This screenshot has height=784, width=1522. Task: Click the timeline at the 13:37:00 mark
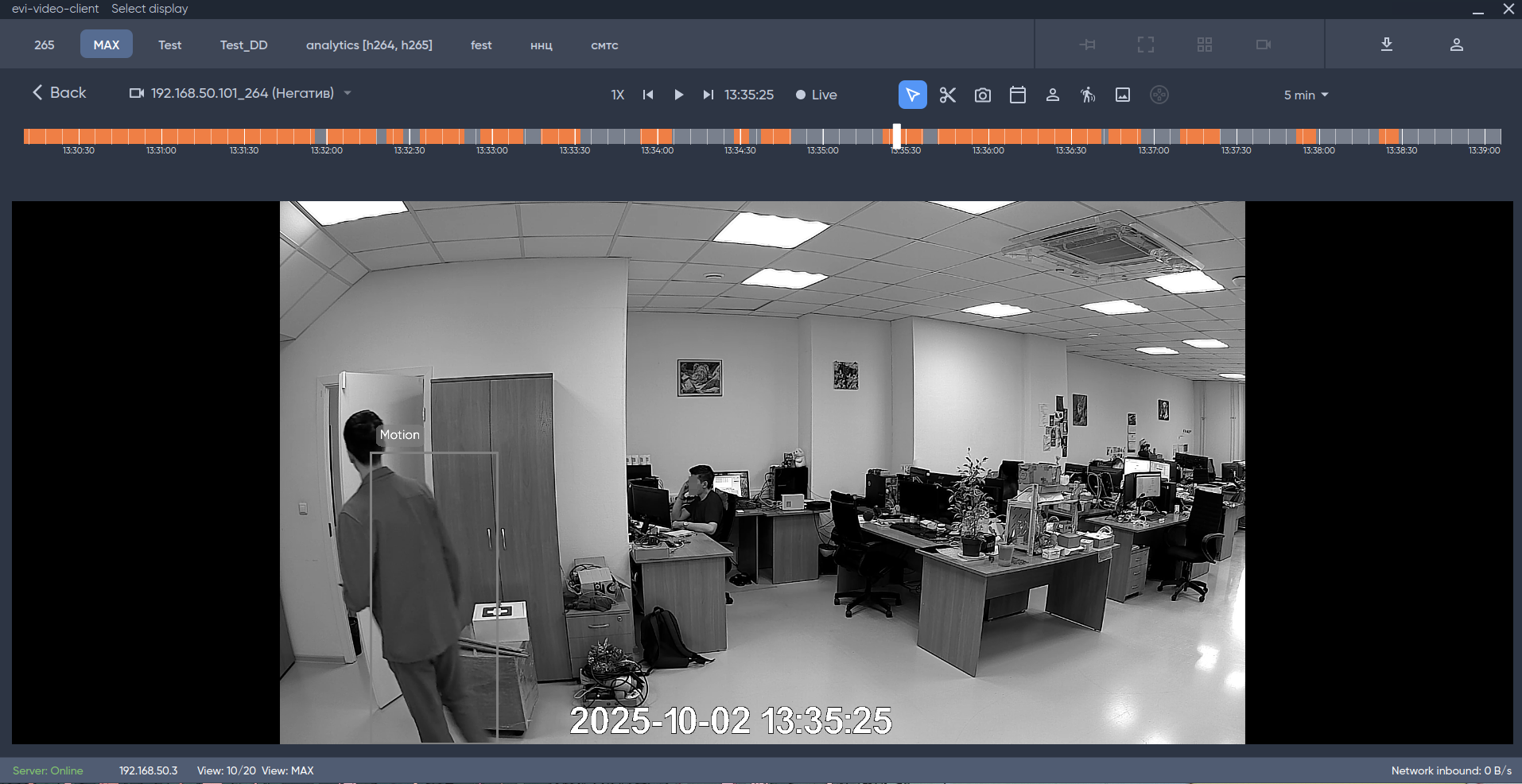1153,137
